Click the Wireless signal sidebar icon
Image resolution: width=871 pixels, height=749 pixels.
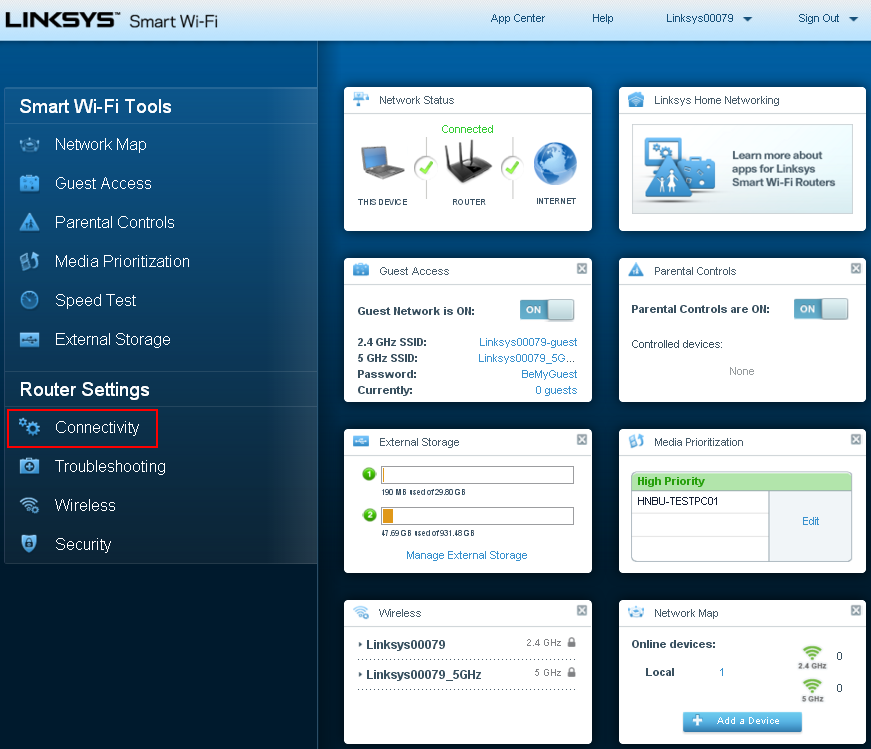29,505
